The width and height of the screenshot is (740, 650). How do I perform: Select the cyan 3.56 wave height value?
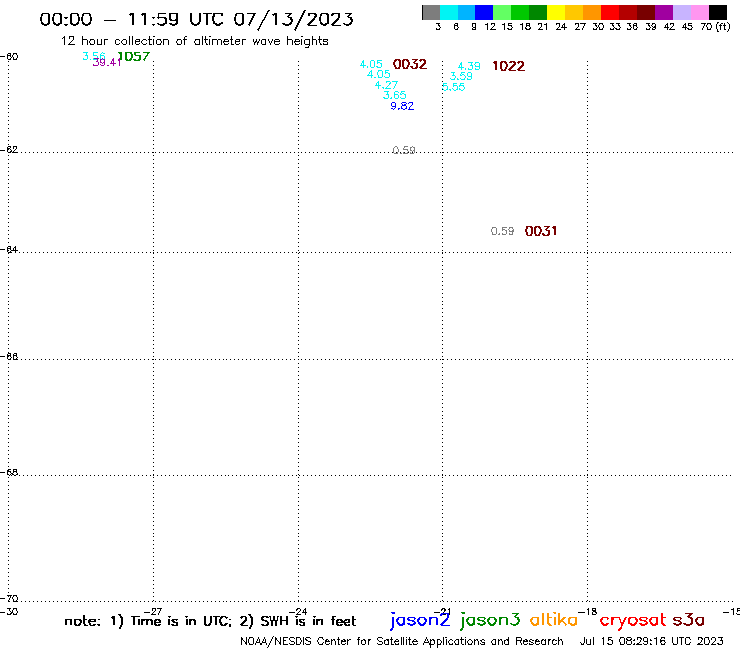(x=93, y=56)
